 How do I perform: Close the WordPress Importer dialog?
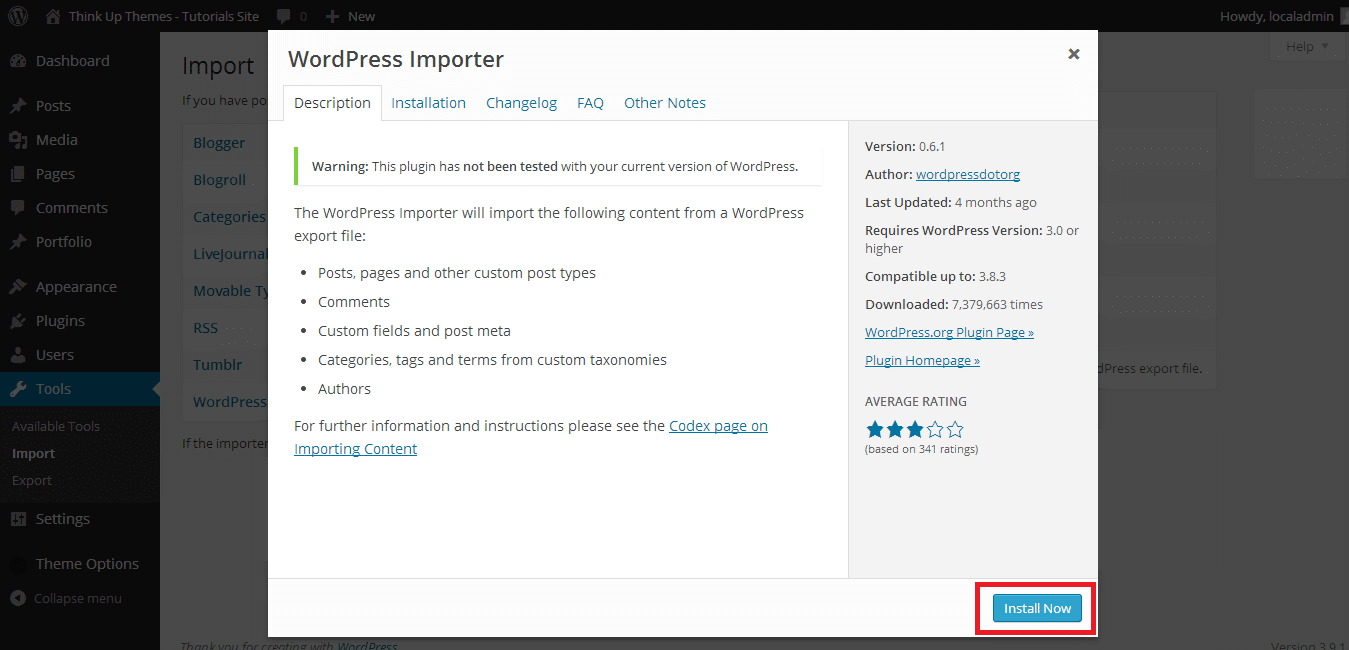[x=1073, y=54]
